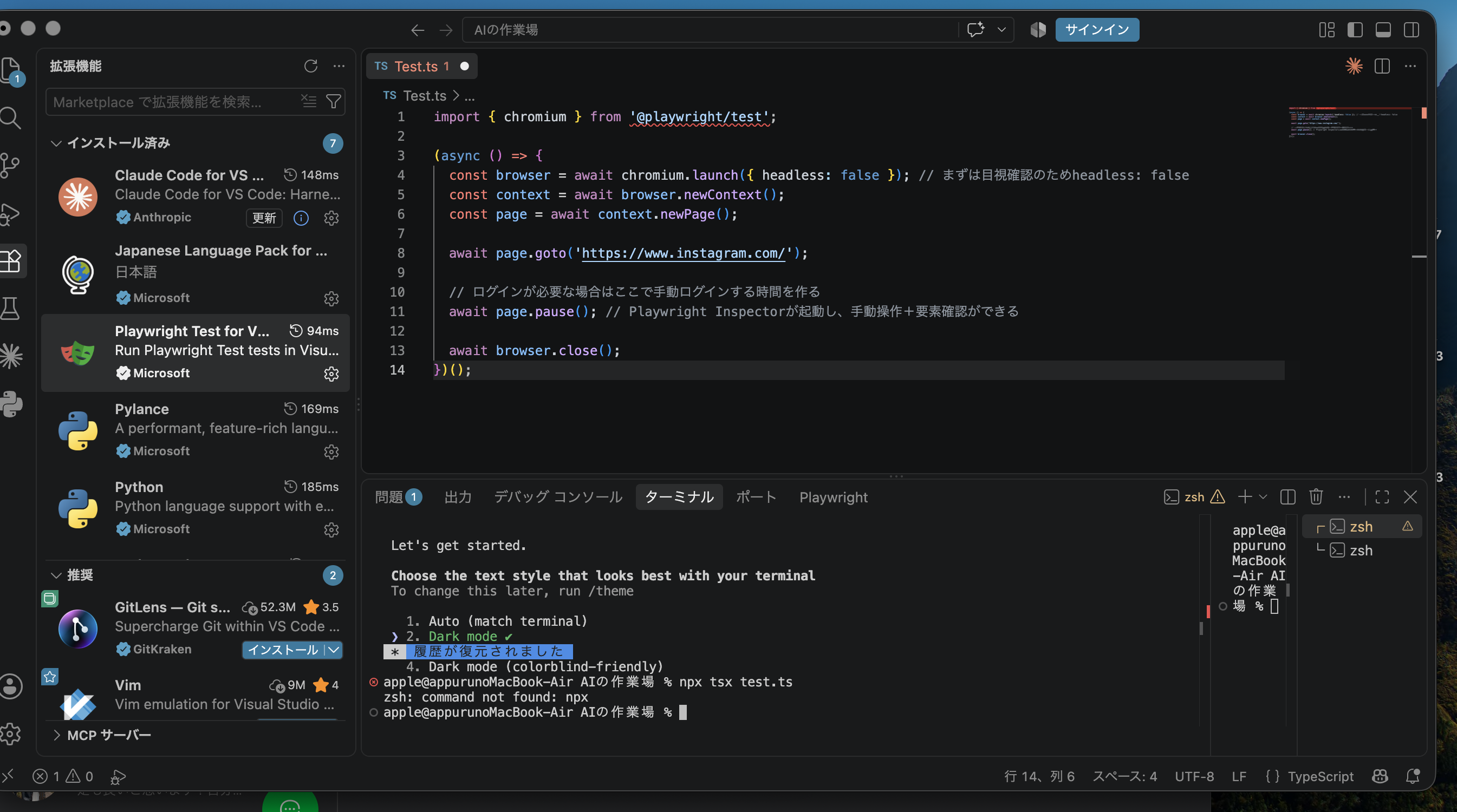
Task: Show Claude Code extension info icon
Action: pos(301,218)
